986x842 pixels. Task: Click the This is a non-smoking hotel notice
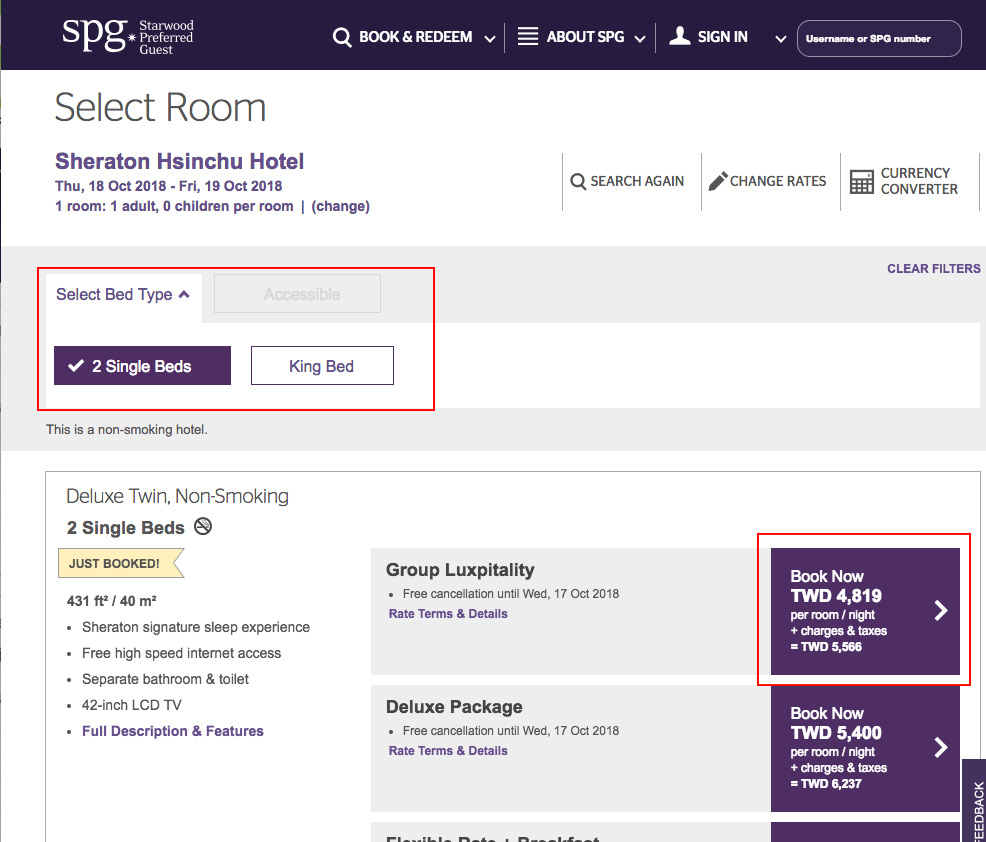coord(126,429)
